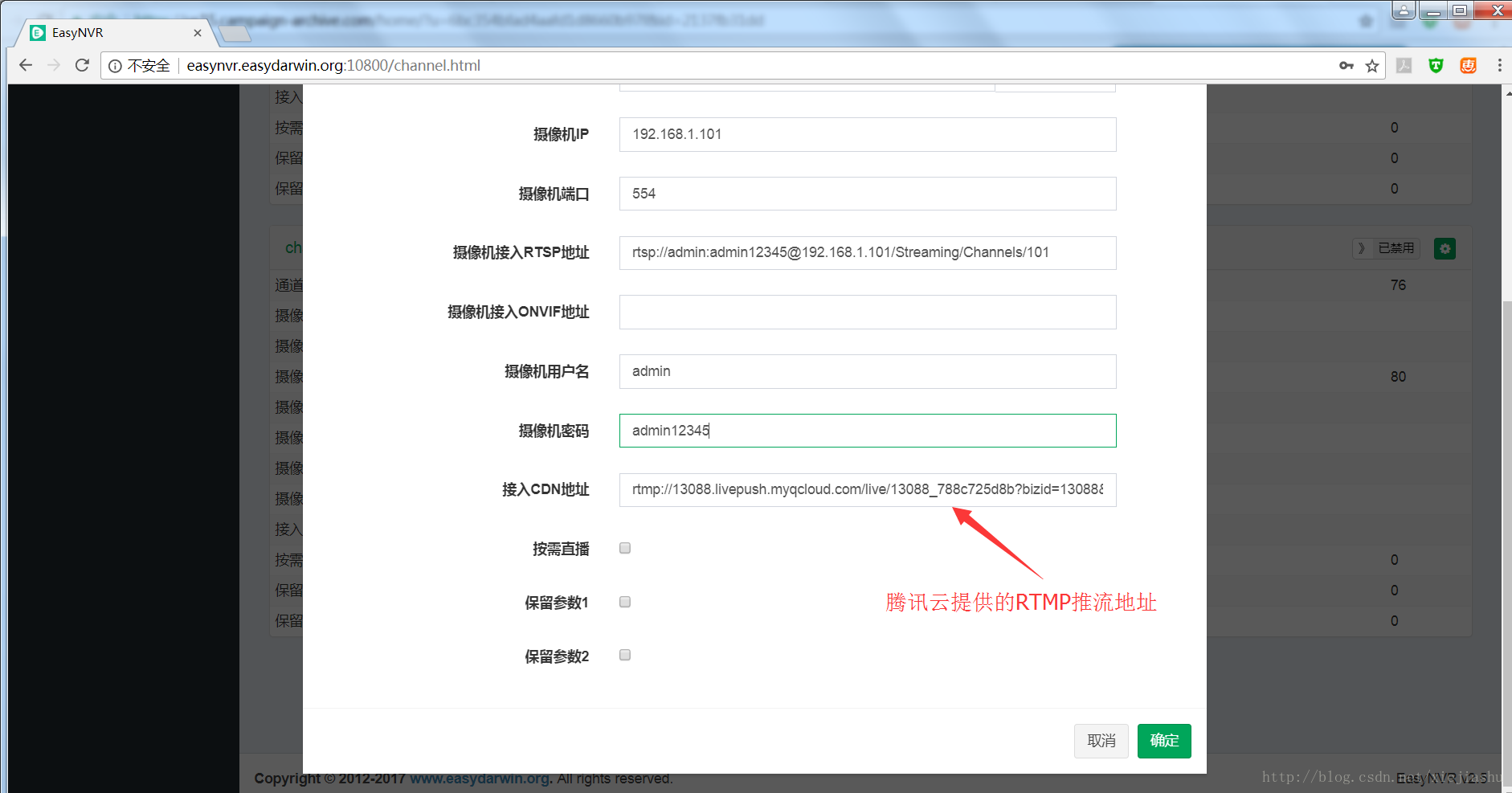1512x793 pixels.
Task: Bookmark this page with the star
Action: (1372, 66)
